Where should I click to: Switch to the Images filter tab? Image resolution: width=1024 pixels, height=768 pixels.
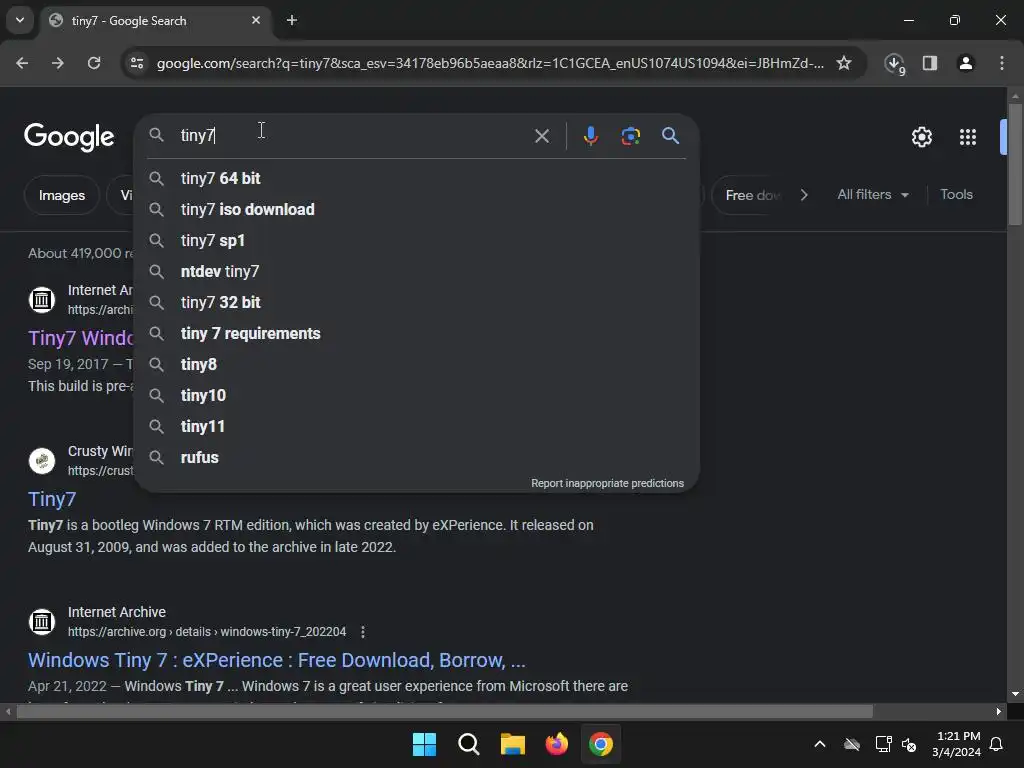pos(61,195)
